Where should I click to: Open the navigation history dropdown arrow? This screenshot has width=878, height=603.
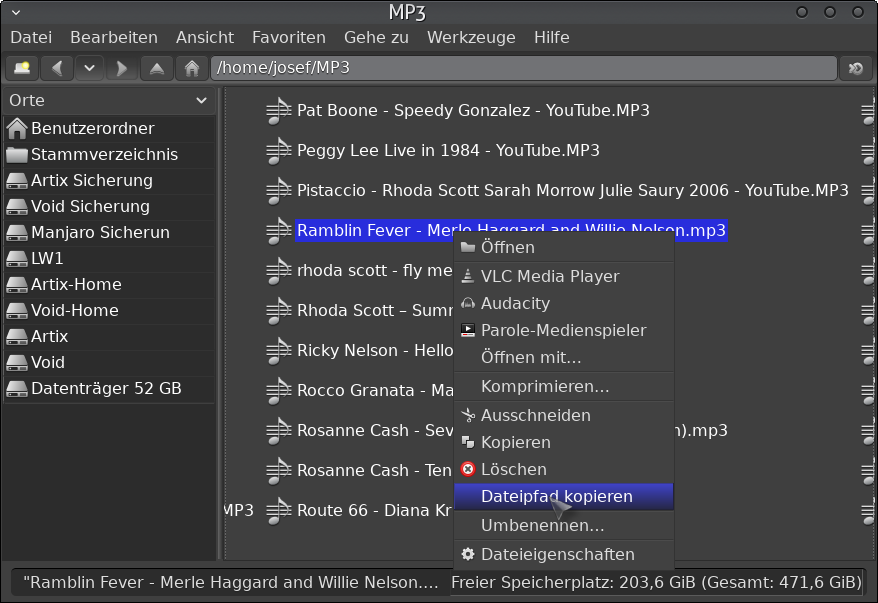coord(89,68)
